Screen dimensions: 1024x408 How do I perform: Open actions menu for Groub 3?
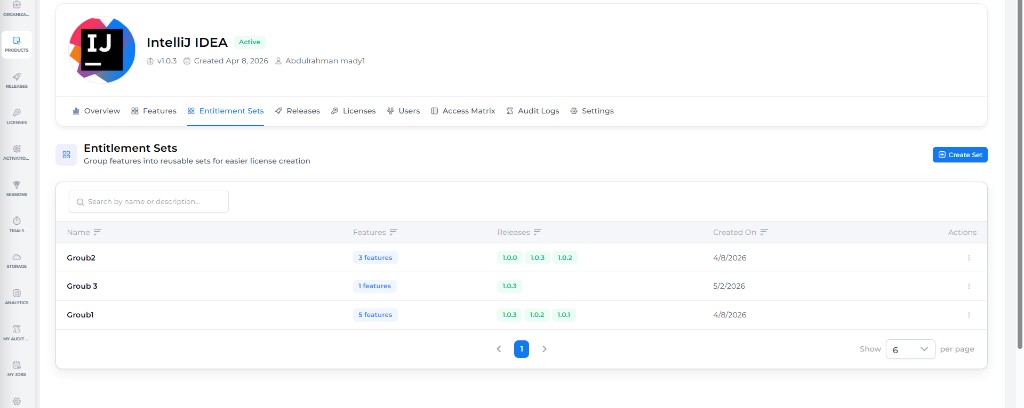[968, 286]
